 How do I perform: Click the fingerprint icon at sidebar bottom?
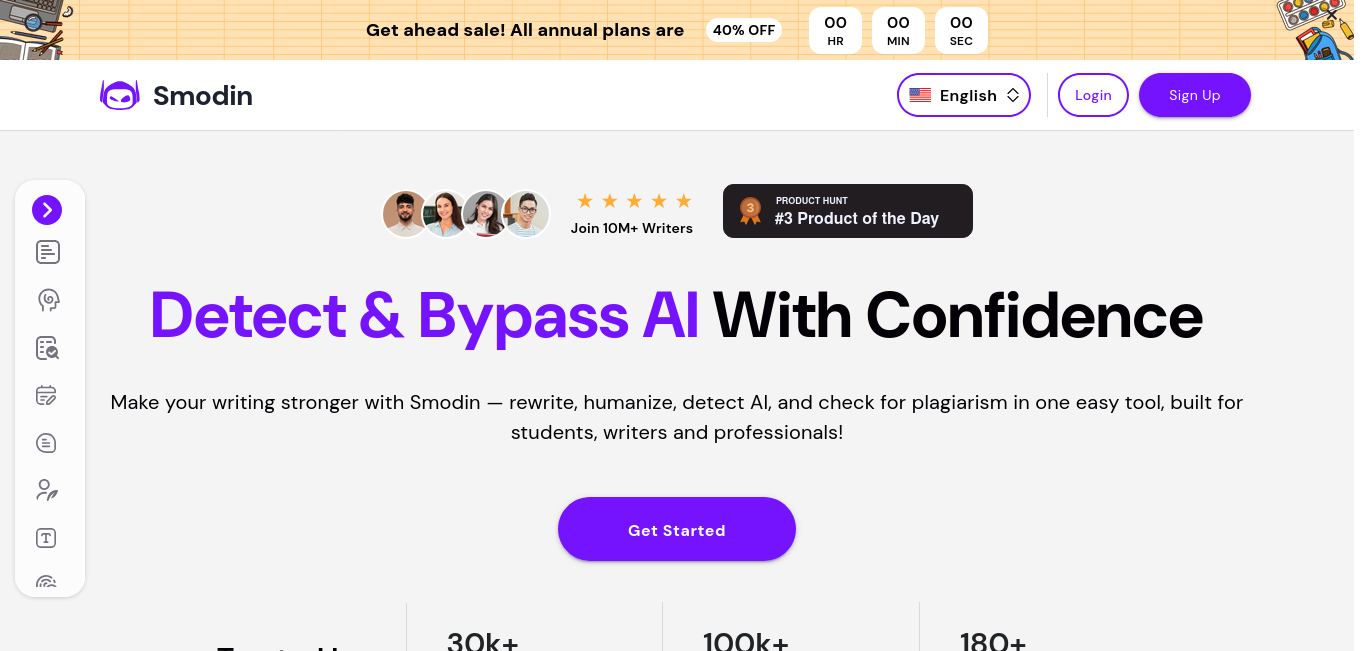click(x=47, y=582)
